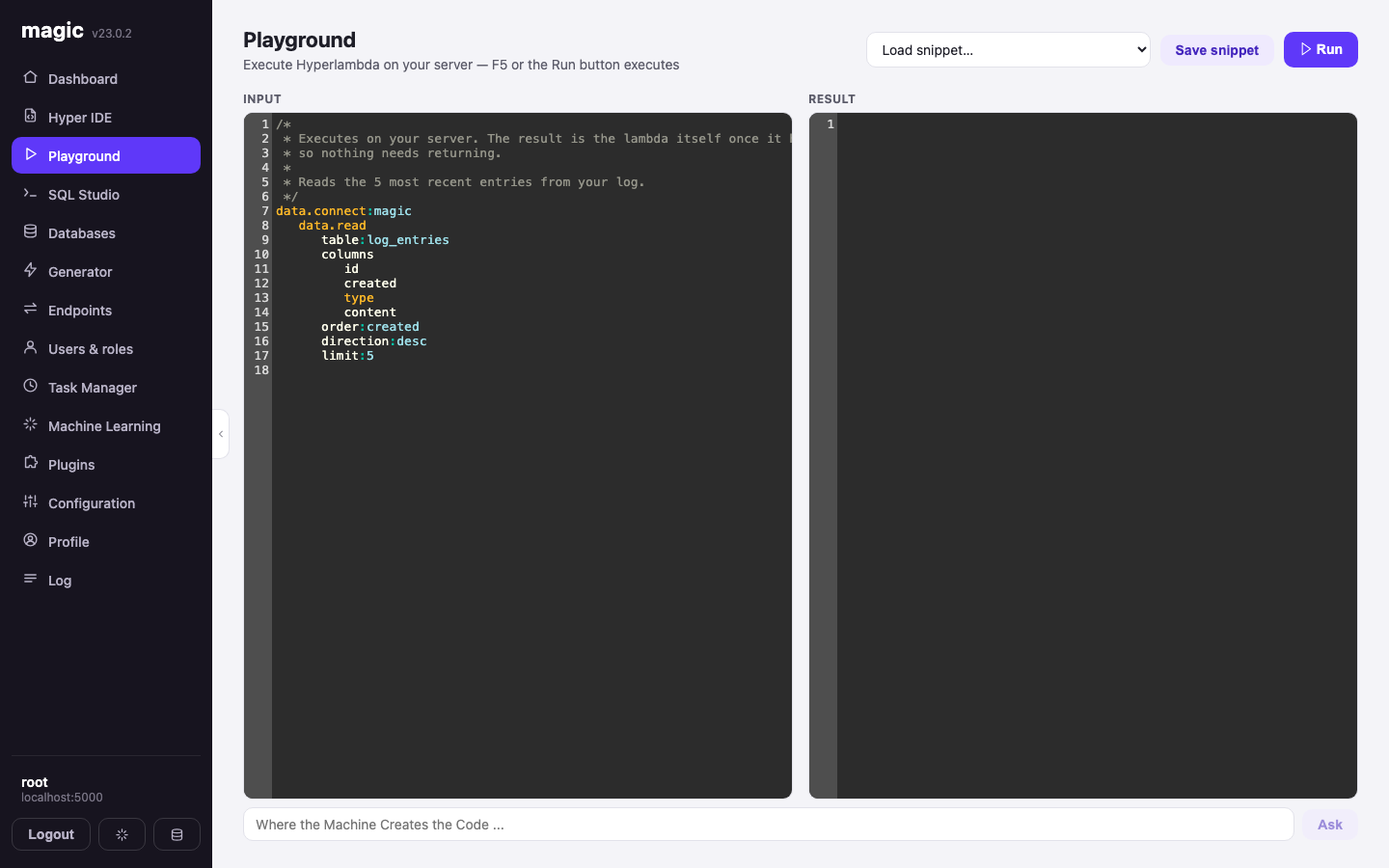Save the current snippet

(1216, 50)
